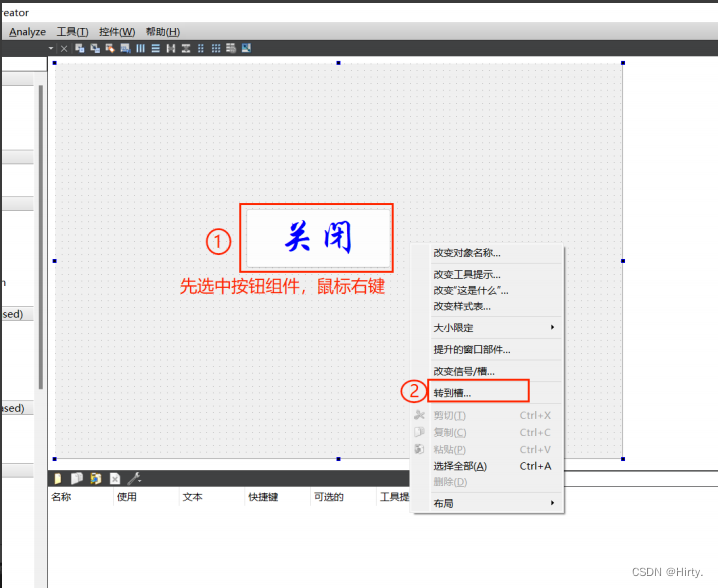
Task: Sort by 可选的 column header
Action: tap(344, 497)
